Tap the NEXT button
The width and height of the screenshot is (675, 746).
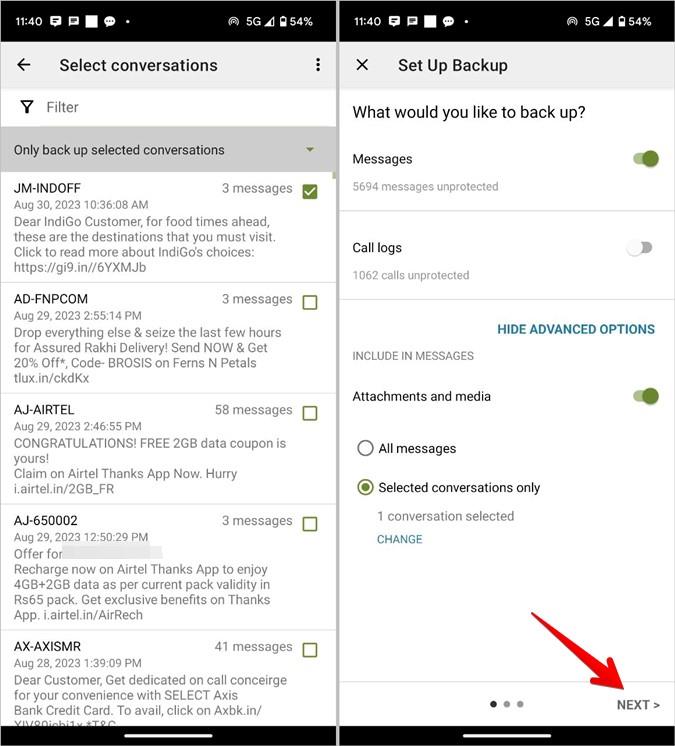click(x=638, y=705)
